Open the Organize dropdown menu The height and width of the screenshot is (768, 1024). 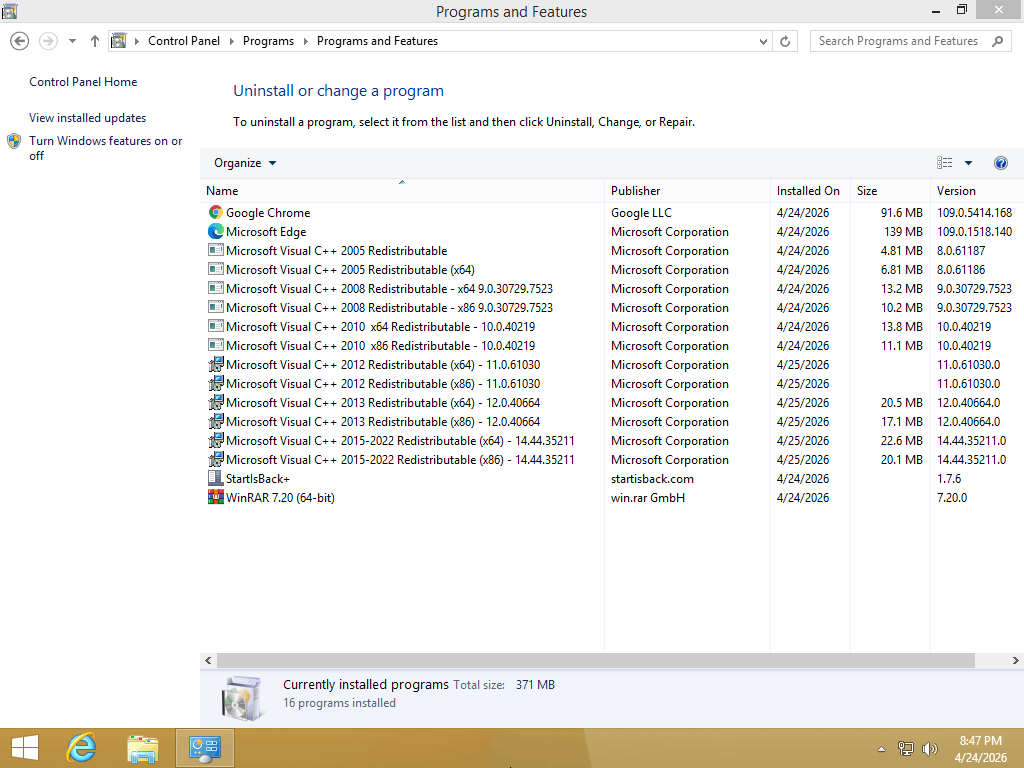245,163
